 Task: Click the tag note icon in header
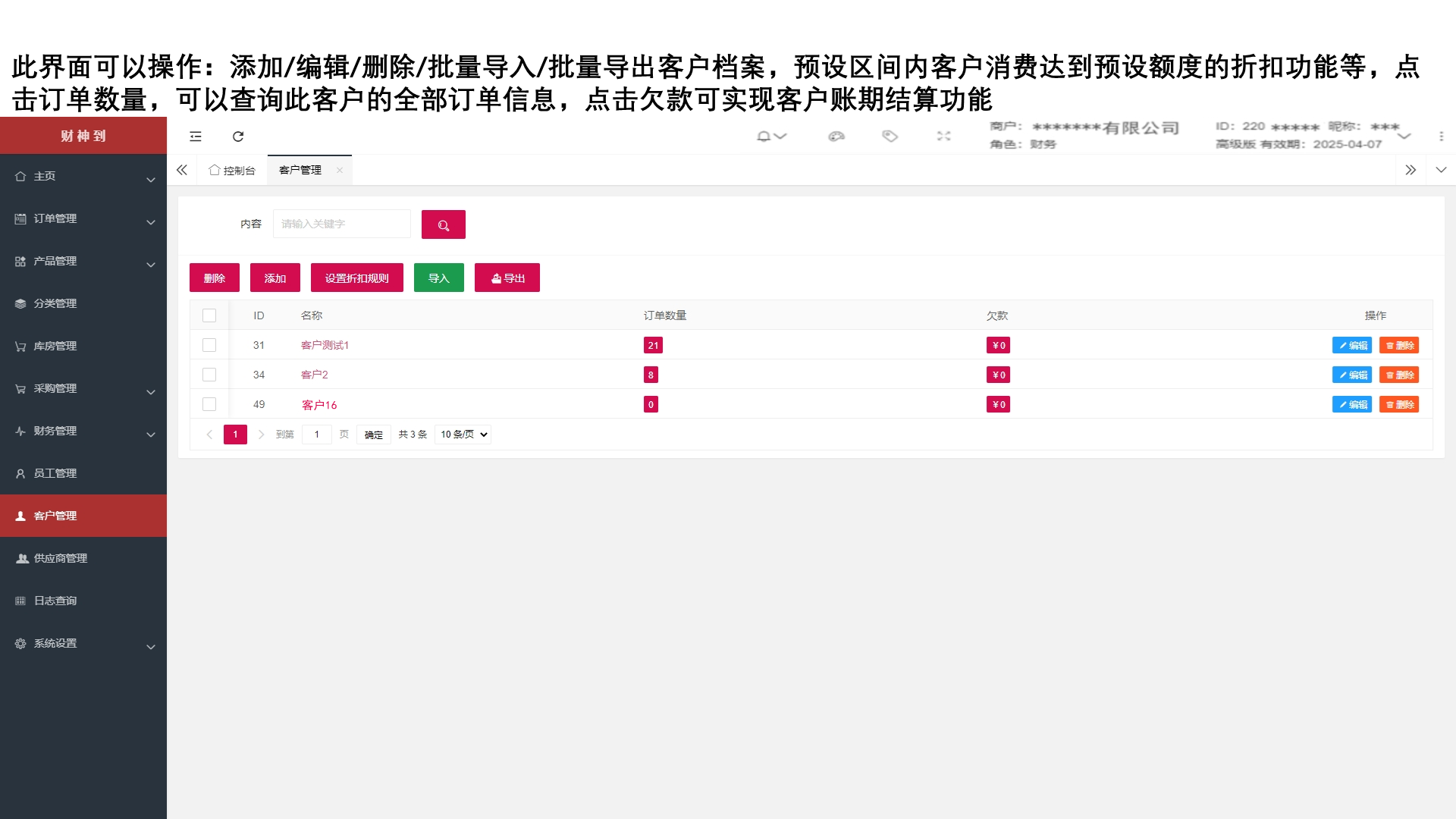(x=890, y=136)
